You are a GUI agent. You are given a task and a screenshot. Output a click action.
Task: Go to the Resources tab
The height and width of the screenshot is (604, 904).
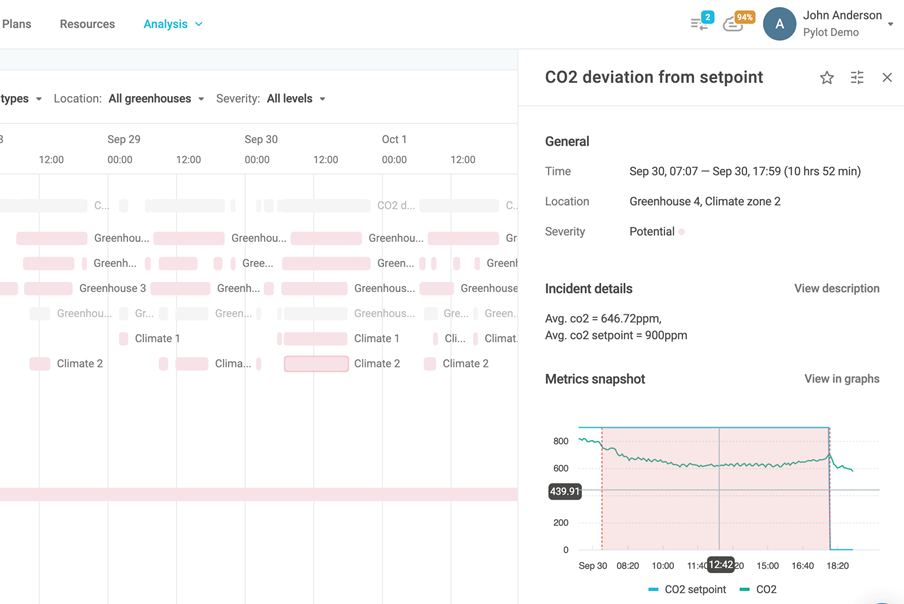(87, 24)
